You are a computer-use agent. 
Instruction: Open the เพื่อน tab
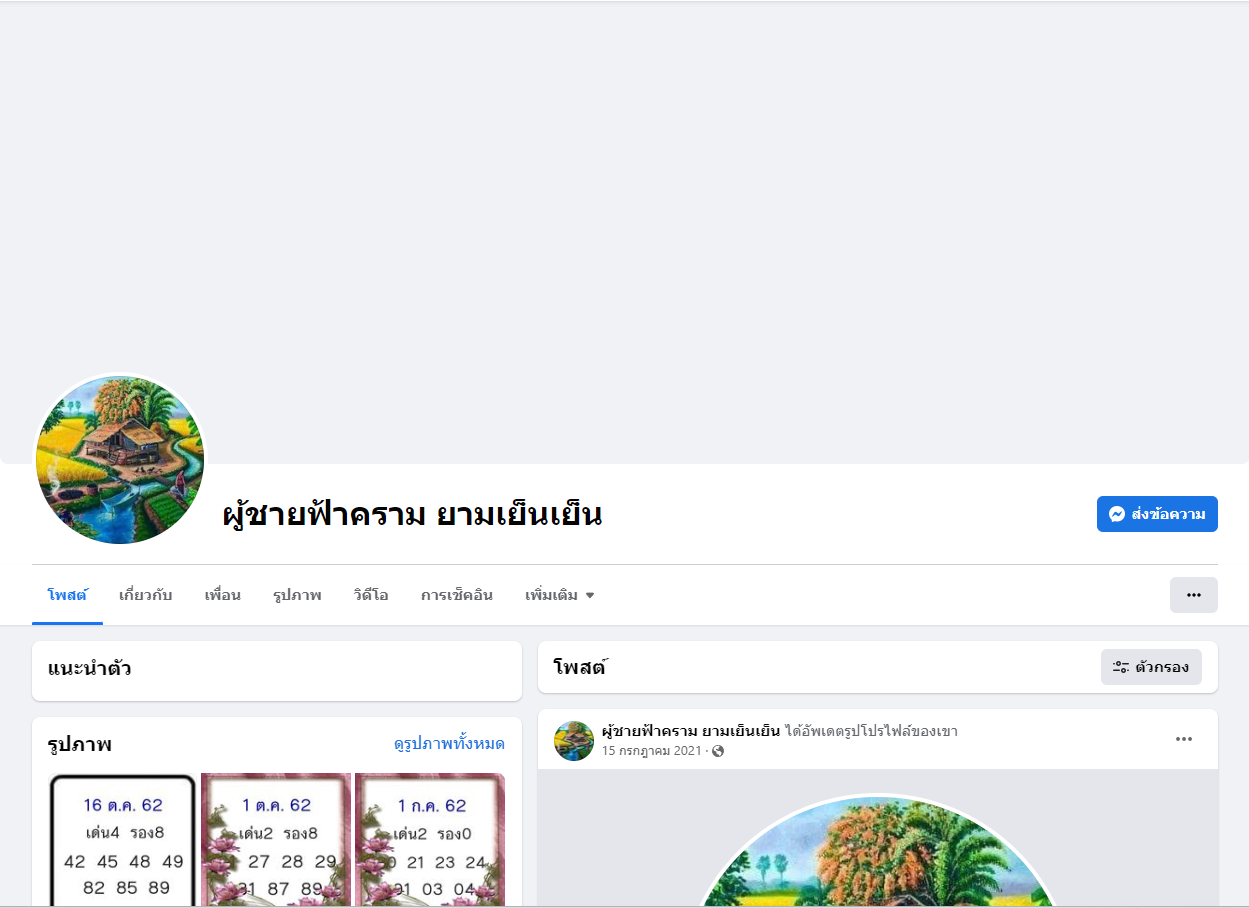(222, 595)
